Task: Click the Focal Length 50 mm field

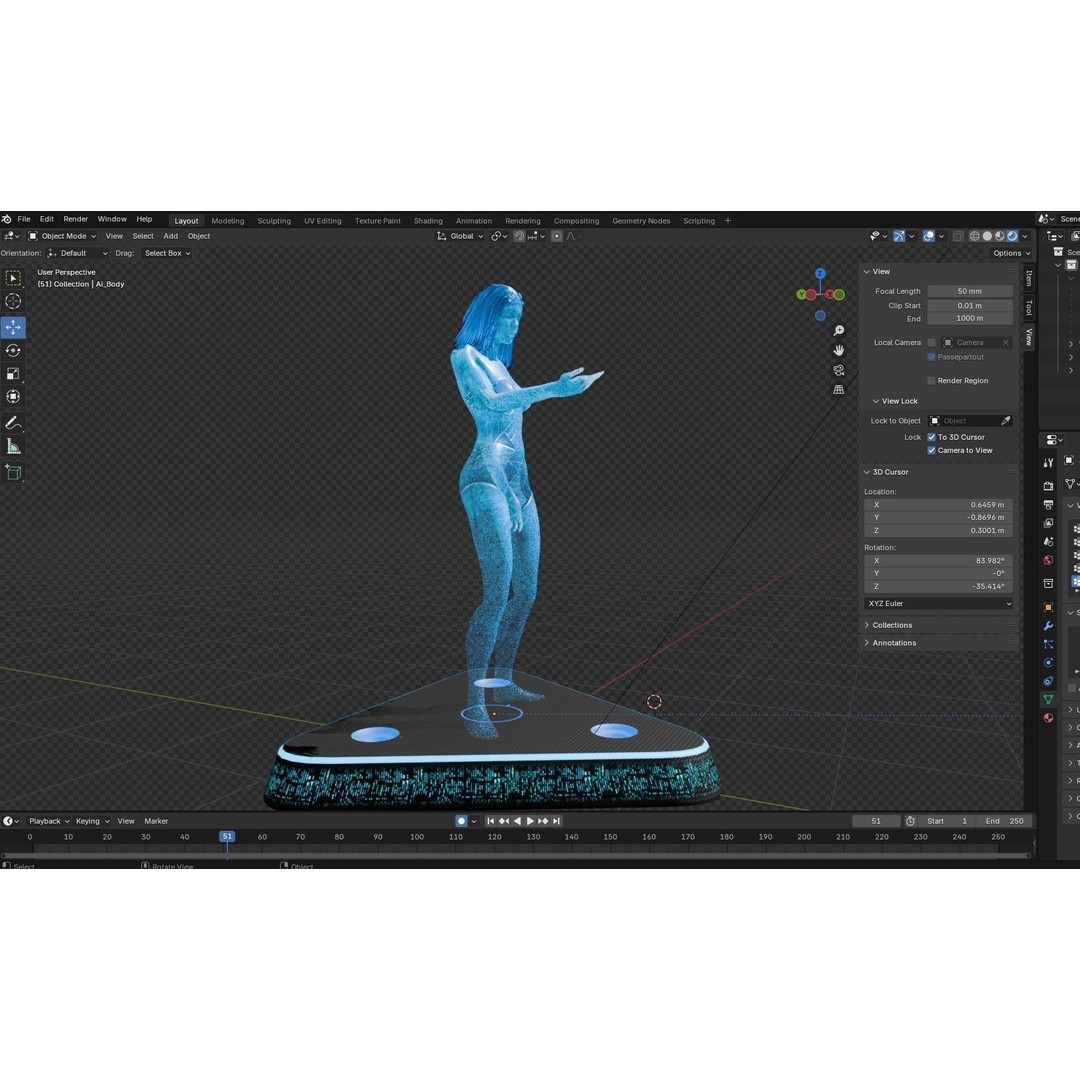Action: click(x=970, y=291)
